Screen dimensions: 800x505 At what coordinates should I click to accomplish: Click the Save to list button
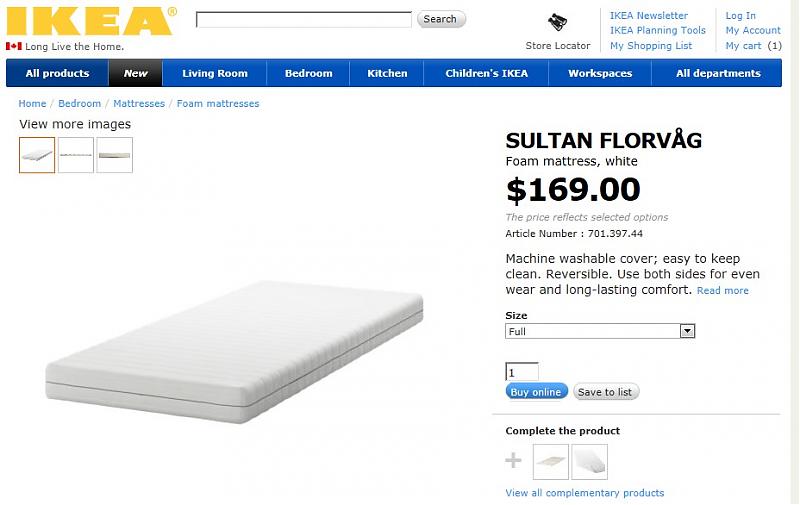tap(605, 392)
